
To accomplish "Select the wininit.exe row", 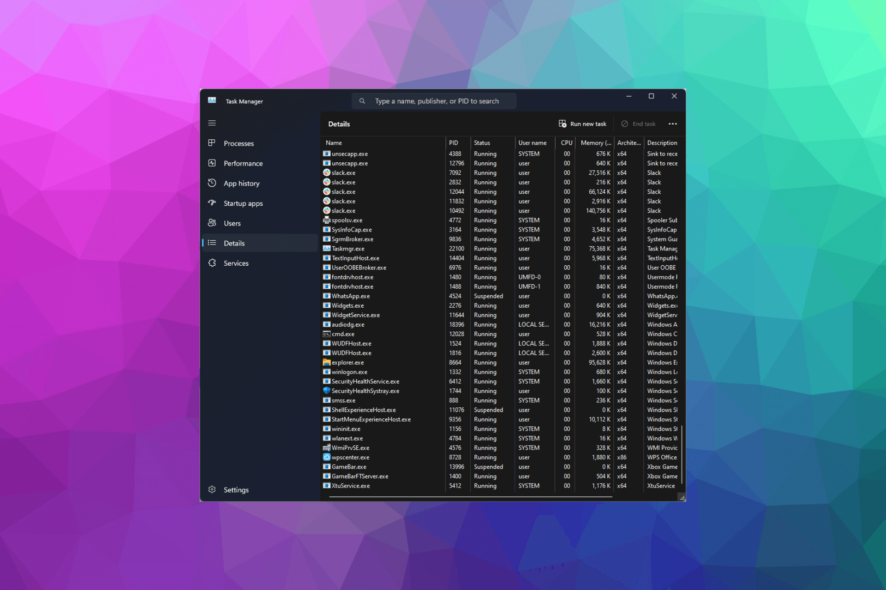I will [501, 429].
